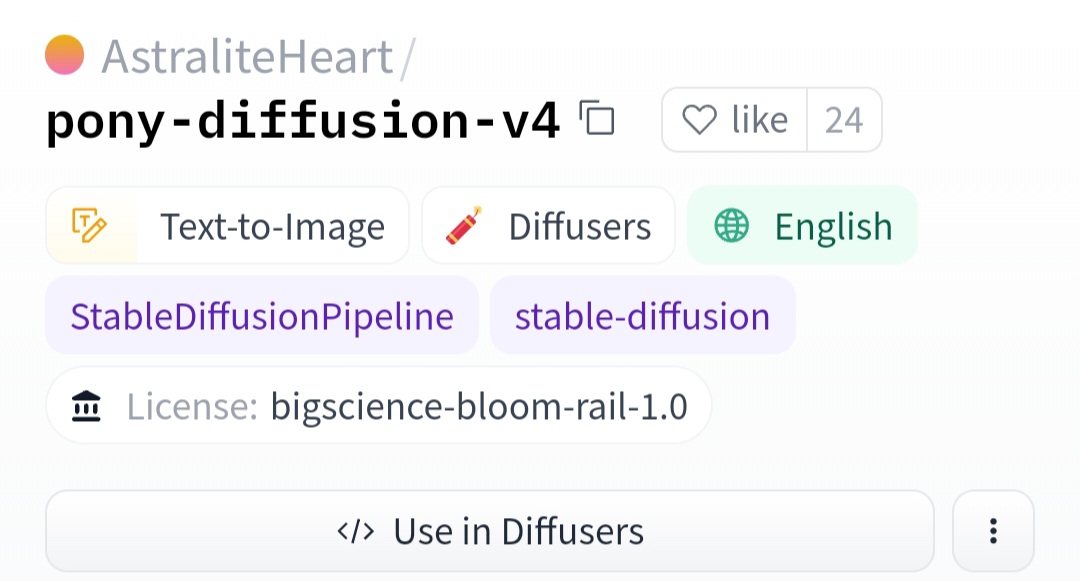
Task: Open the three-dot more options menu
Action: point(993,531)
